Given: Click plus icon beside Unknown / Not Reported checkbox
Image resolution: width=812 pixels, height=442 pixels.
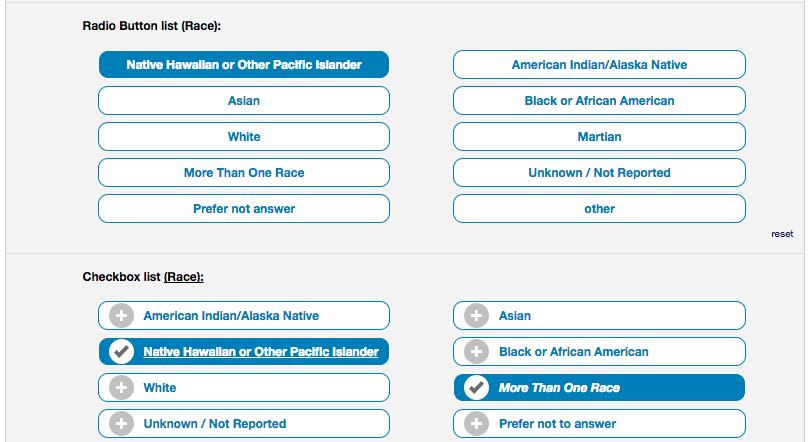Looking at the screenshot, I should [x=121, y=424].
